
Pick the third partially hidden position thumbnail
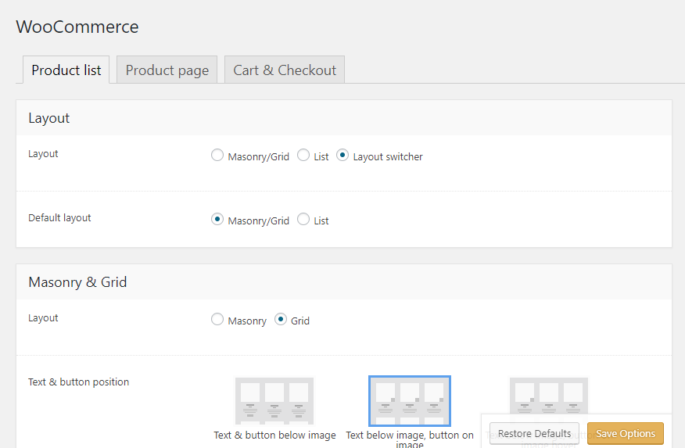548,396
